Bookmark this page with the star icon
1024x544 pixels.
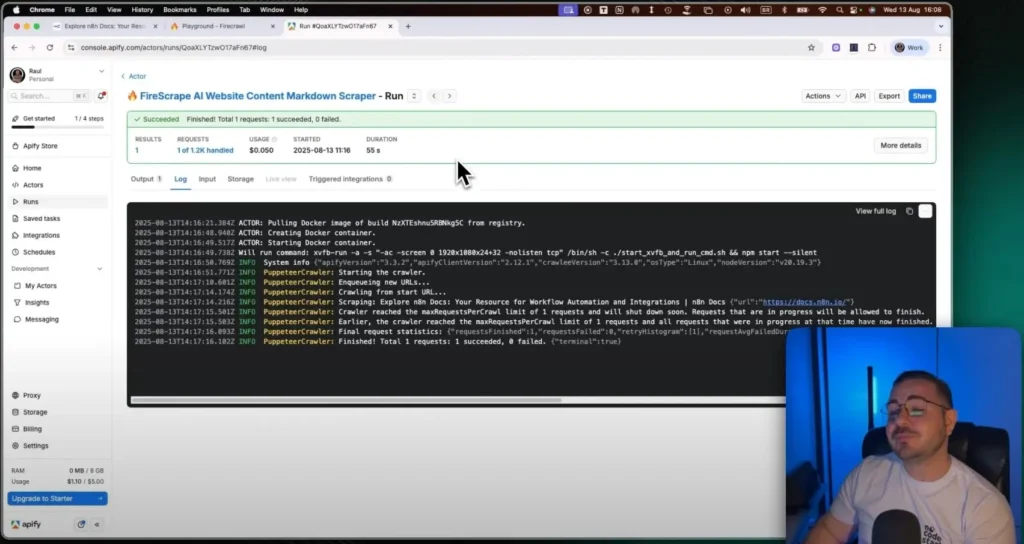click(811, 48)
